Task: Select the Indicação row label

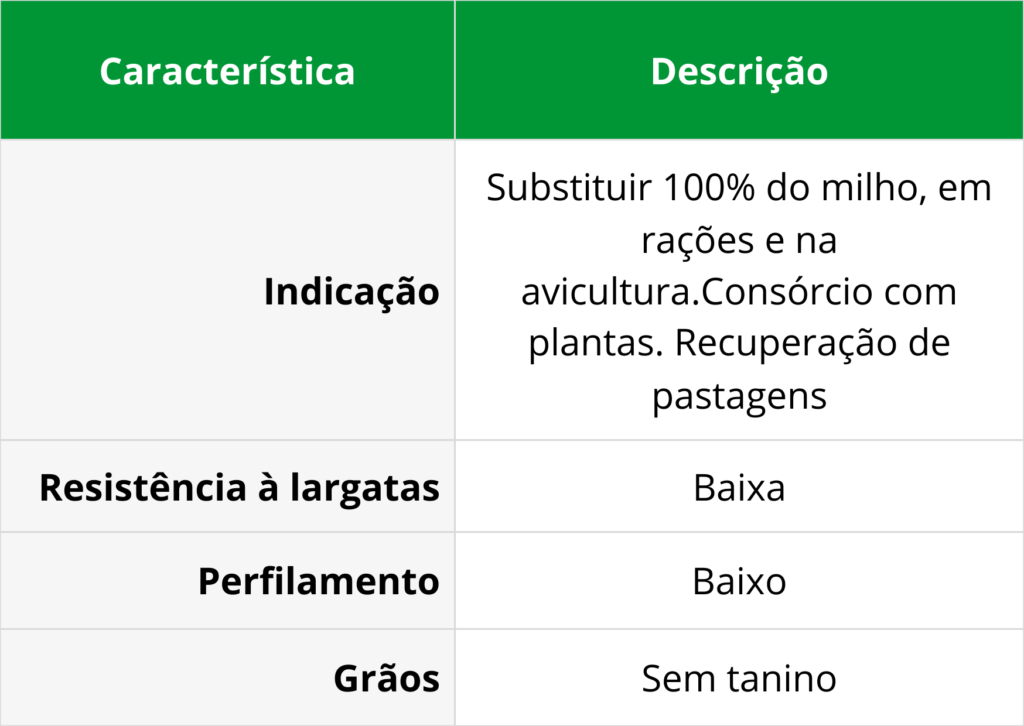Action: click(351, 292)
